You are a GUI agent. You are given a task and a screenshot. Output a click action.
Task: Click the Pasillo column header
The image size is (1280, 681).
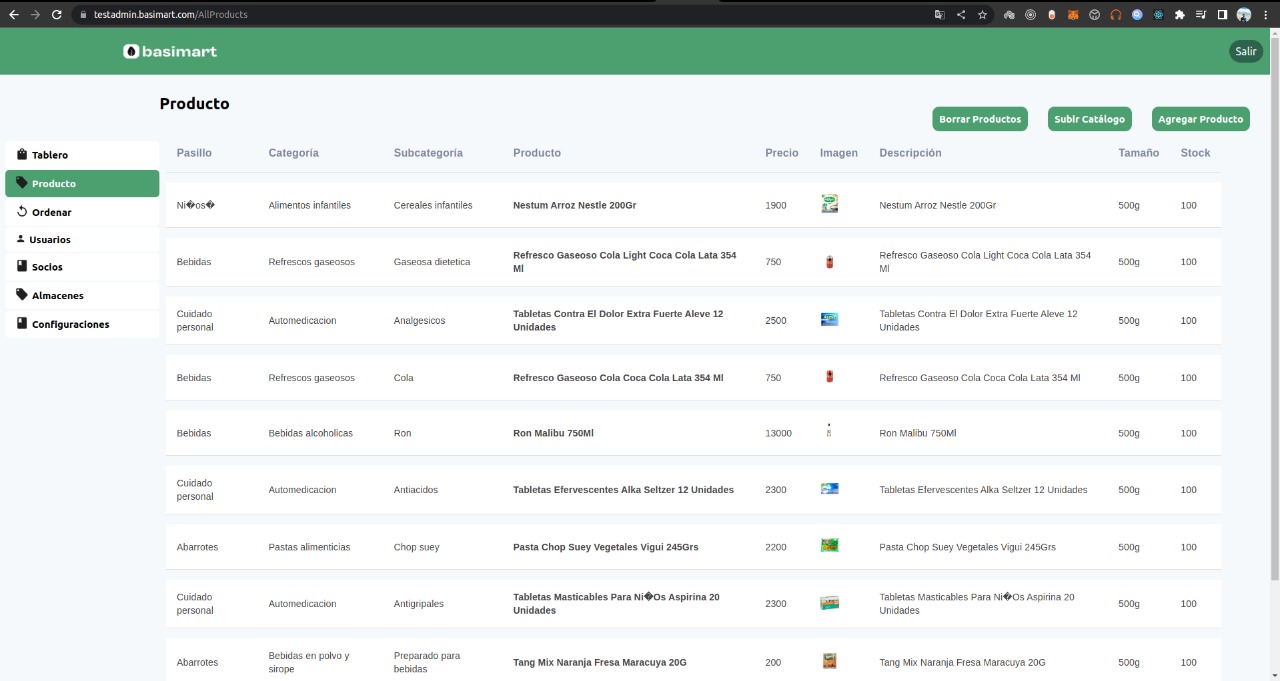[194, 153]
